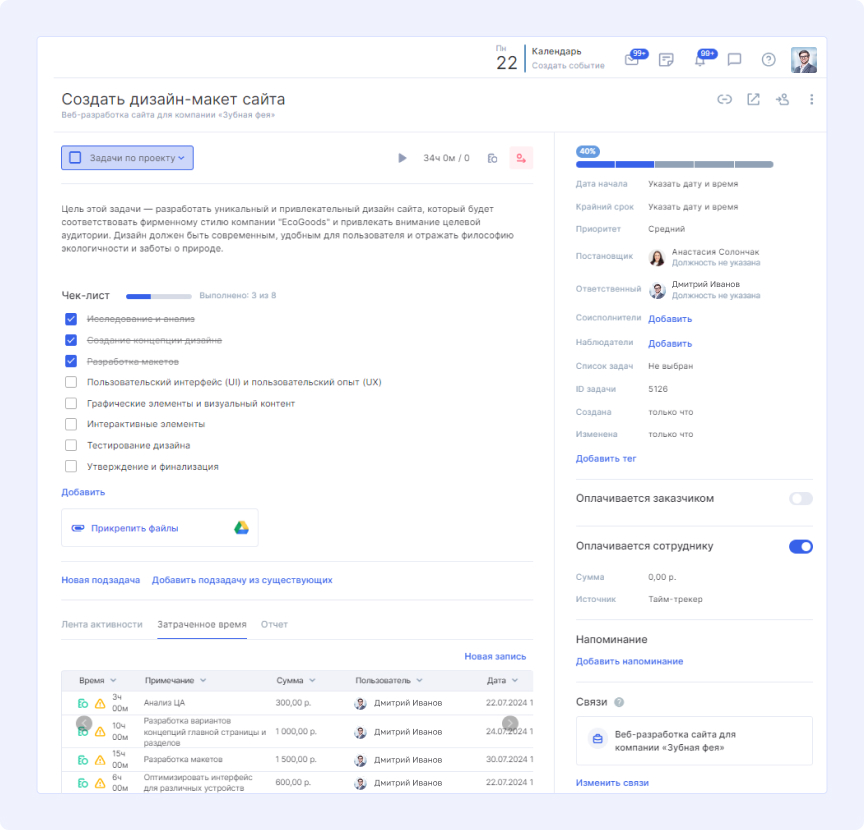Click the 40% task progress bar

click(674, 164)
